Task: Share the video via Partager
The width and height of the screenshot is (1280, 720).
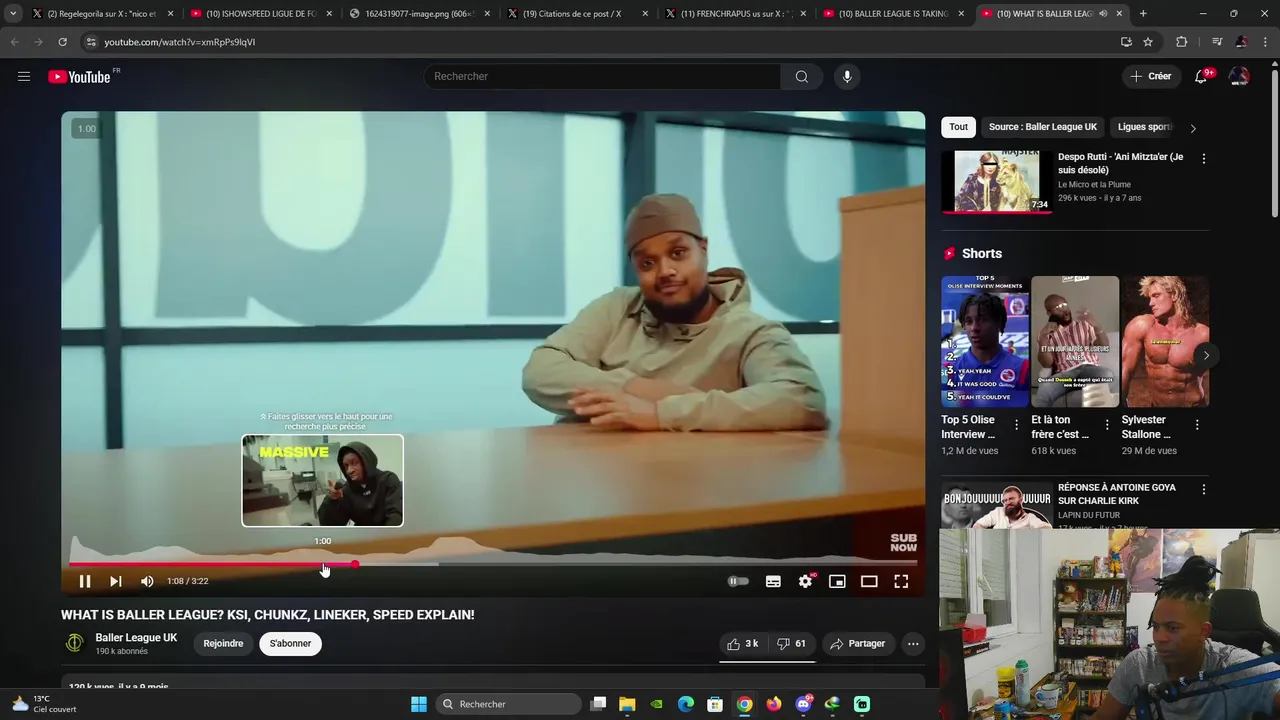Action: pyautogui.click(x=857, y=644)
